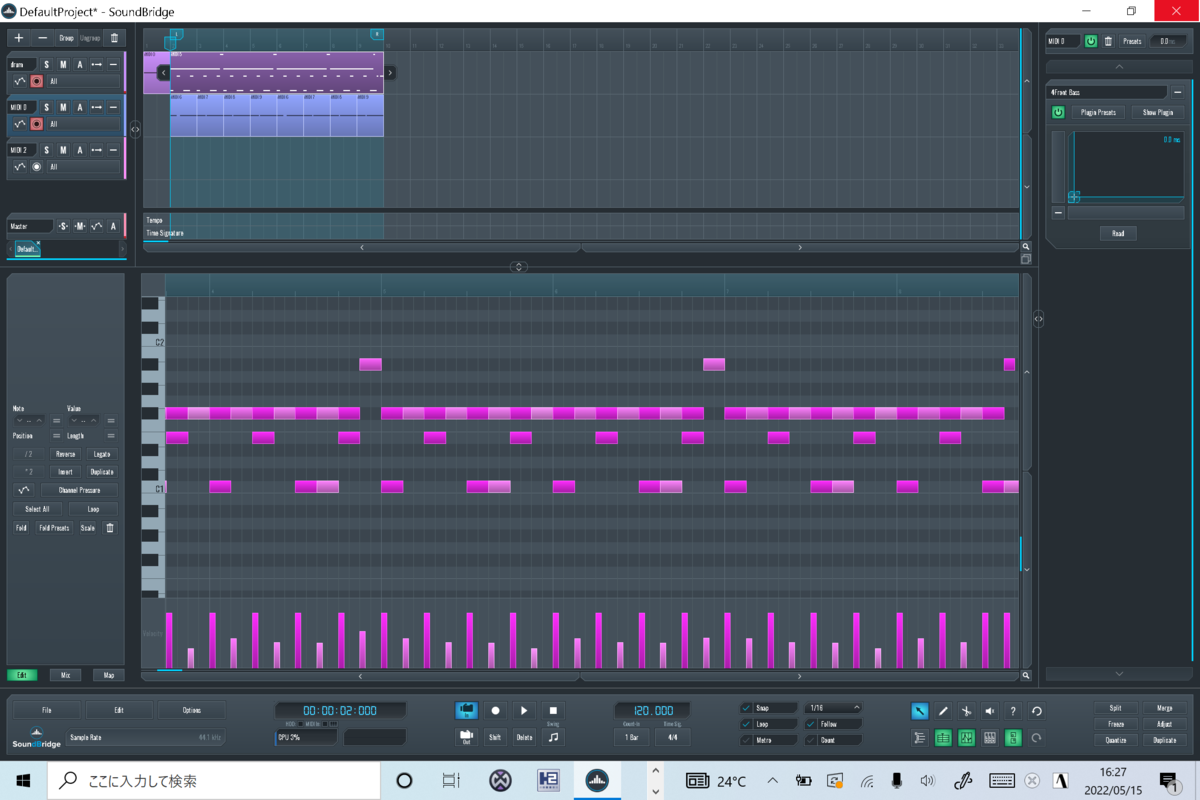Click the punch In icon in transport
This screenshot has width=1200, height=800.
click(466, 710)
